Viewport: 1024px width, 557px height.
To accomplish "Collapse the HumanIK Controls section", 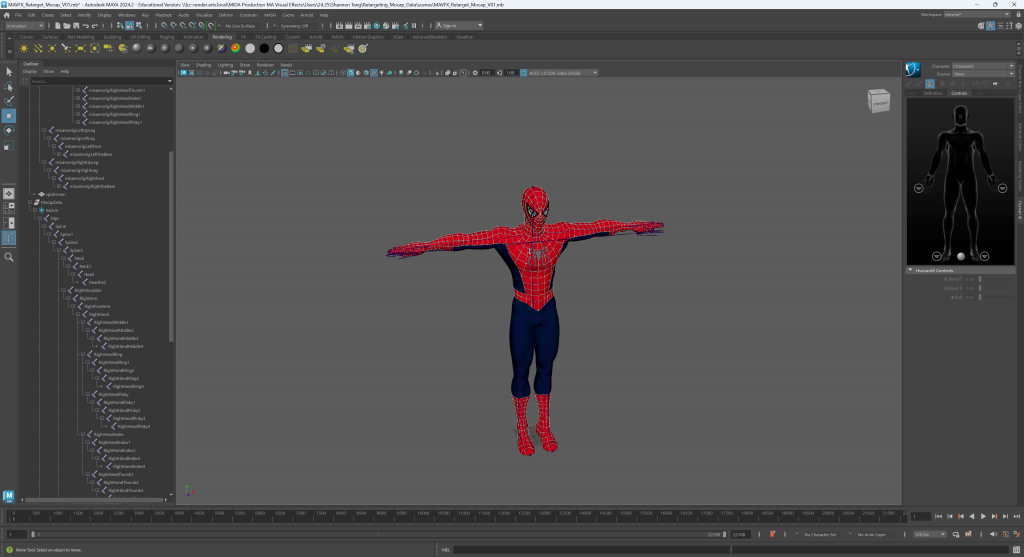I will 910,270.
